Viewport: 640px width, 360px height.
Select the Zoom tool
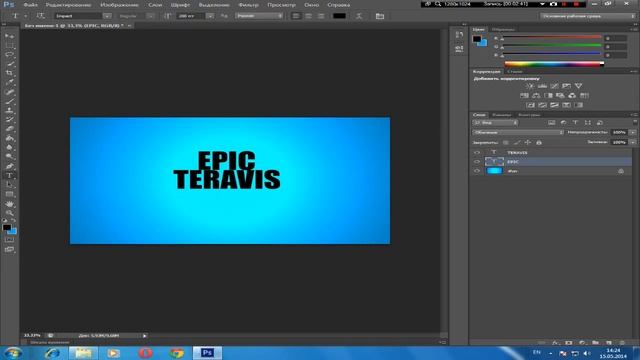(9, 213)
